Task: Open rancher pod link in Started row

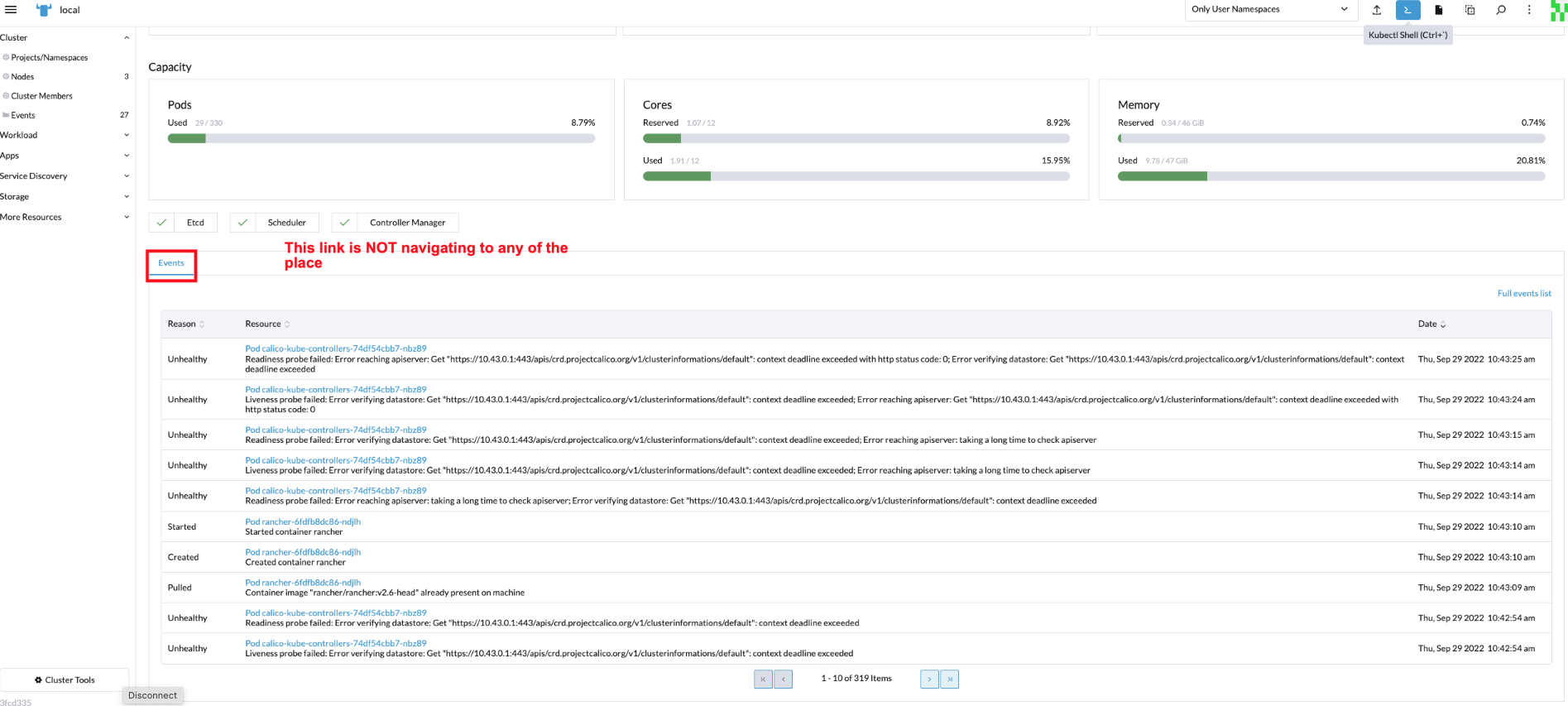Action: (303, 522)
